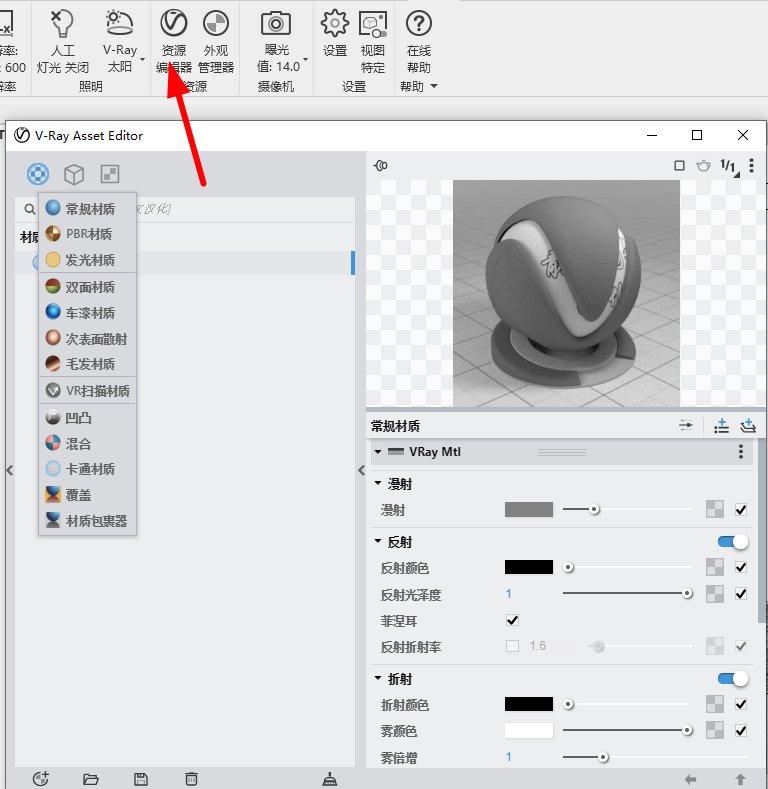Toggle the Refraction (折射) switch
This screenshot has height=789, width=768.
point(733,679)
